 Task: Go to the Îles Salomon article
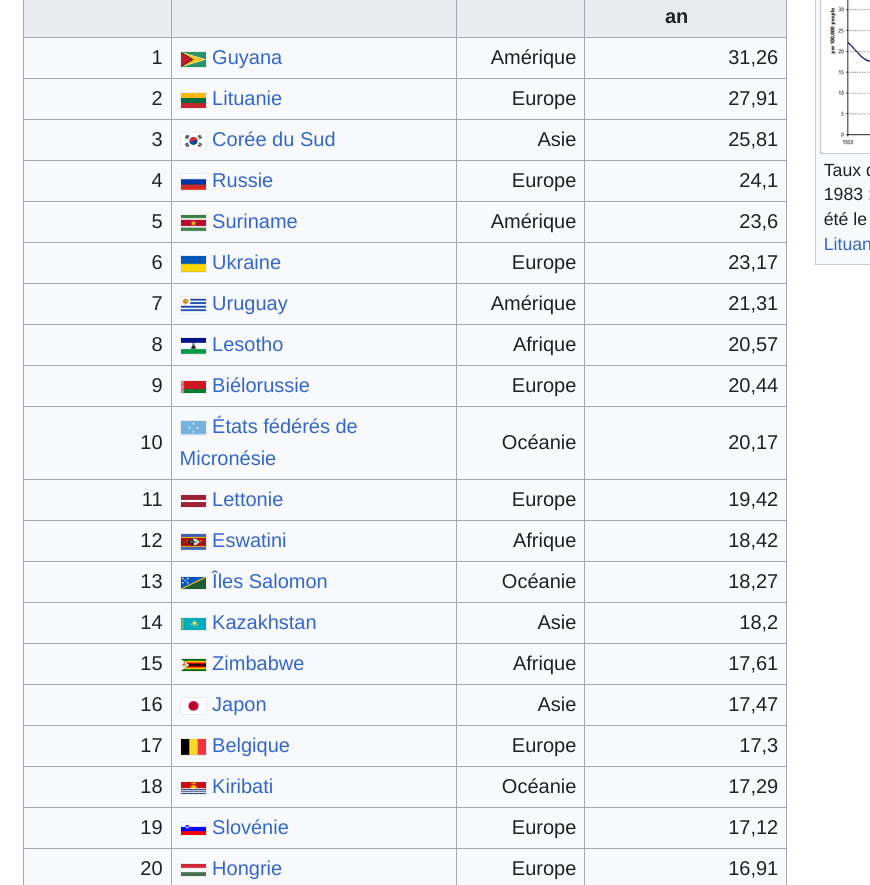(x=269, y=581)
